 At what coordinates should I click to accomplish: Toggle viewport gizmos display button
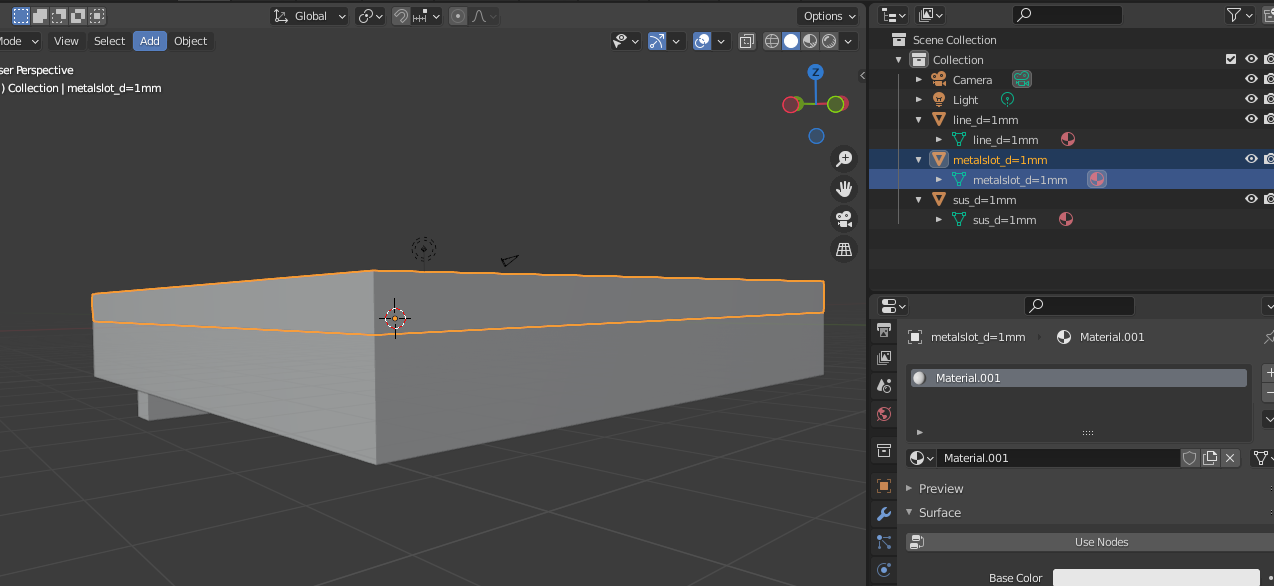(x=657, y=41)
